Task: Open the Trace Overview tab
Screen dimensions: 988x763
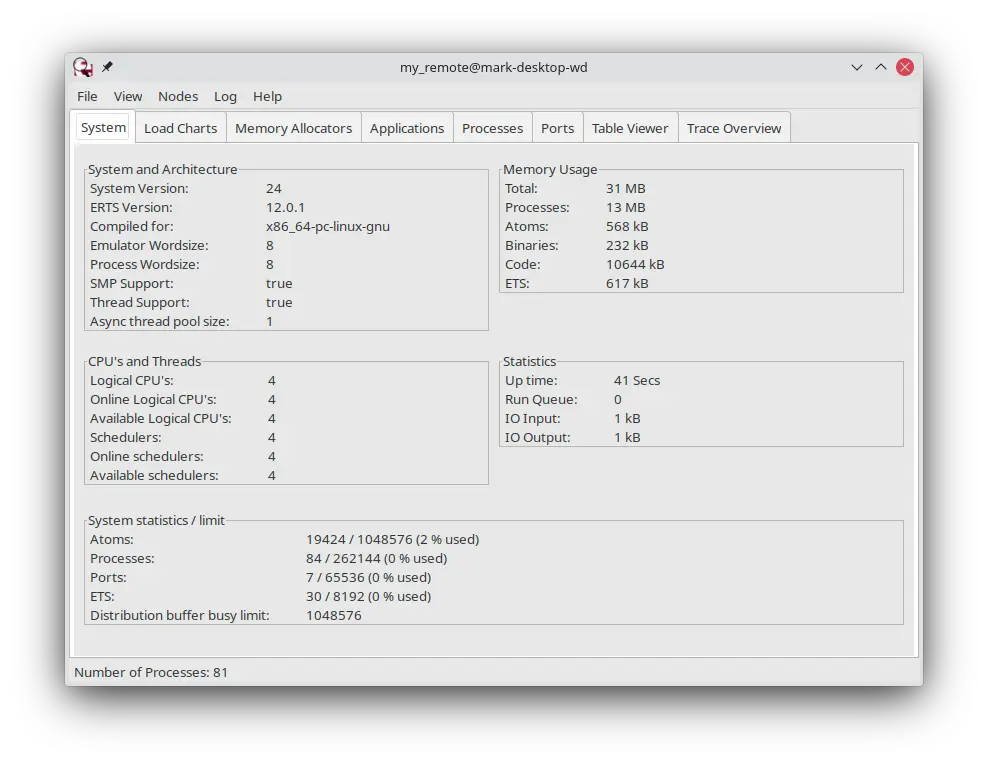Action: point(734,128)
